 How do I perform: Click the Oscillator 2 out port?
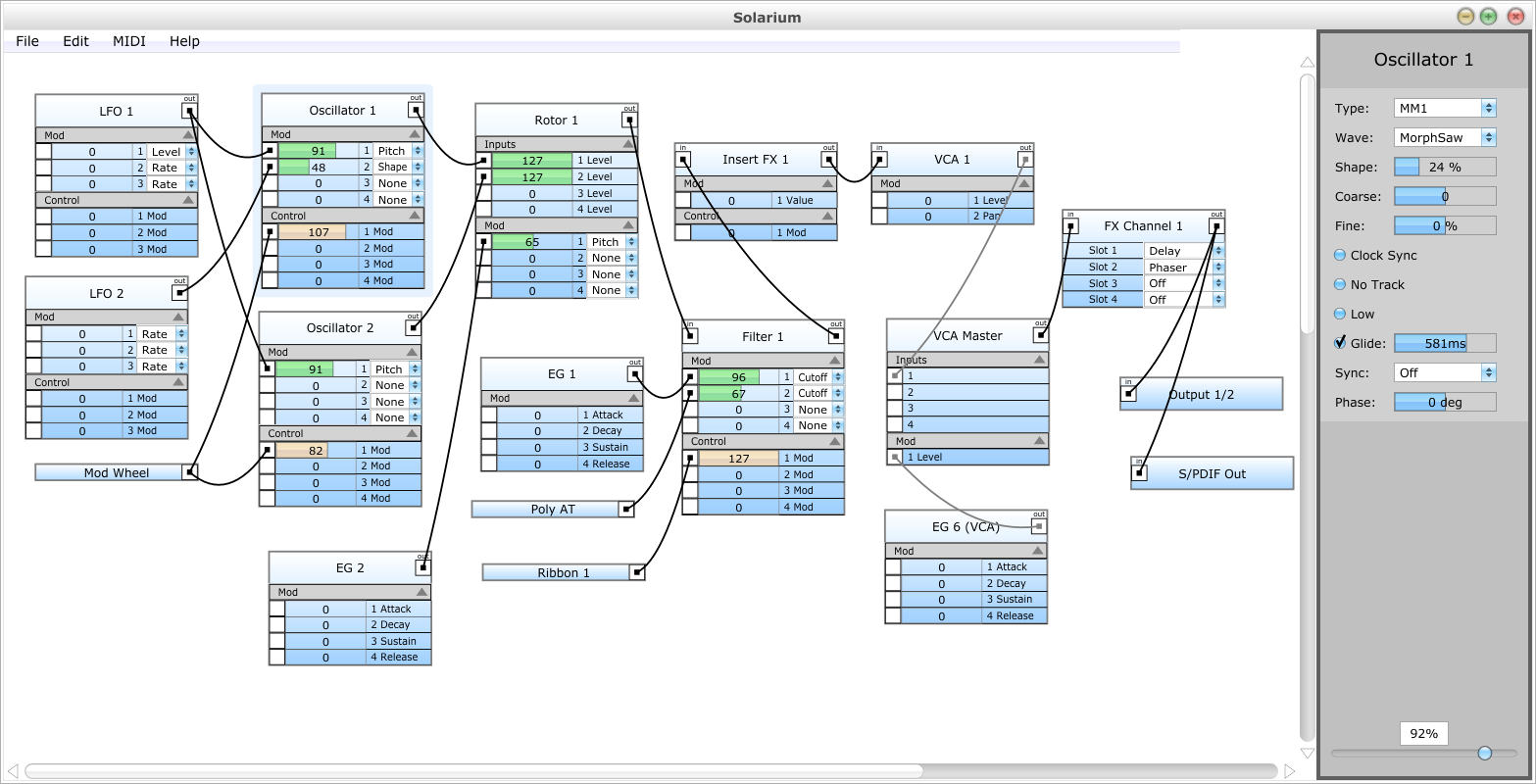(x=414, y=327)
